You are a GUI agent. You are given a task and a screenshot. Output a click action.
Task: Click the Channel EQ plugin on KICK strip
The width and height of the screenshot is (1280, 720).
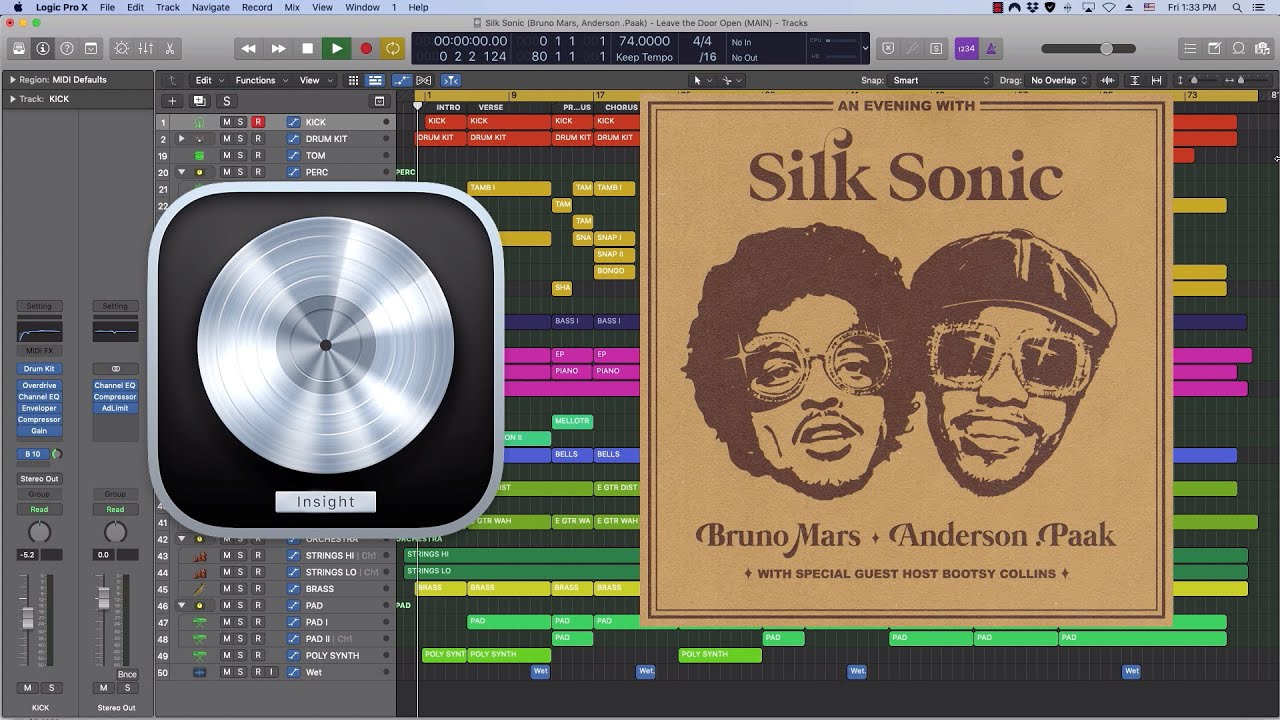[x=39, y=397]
